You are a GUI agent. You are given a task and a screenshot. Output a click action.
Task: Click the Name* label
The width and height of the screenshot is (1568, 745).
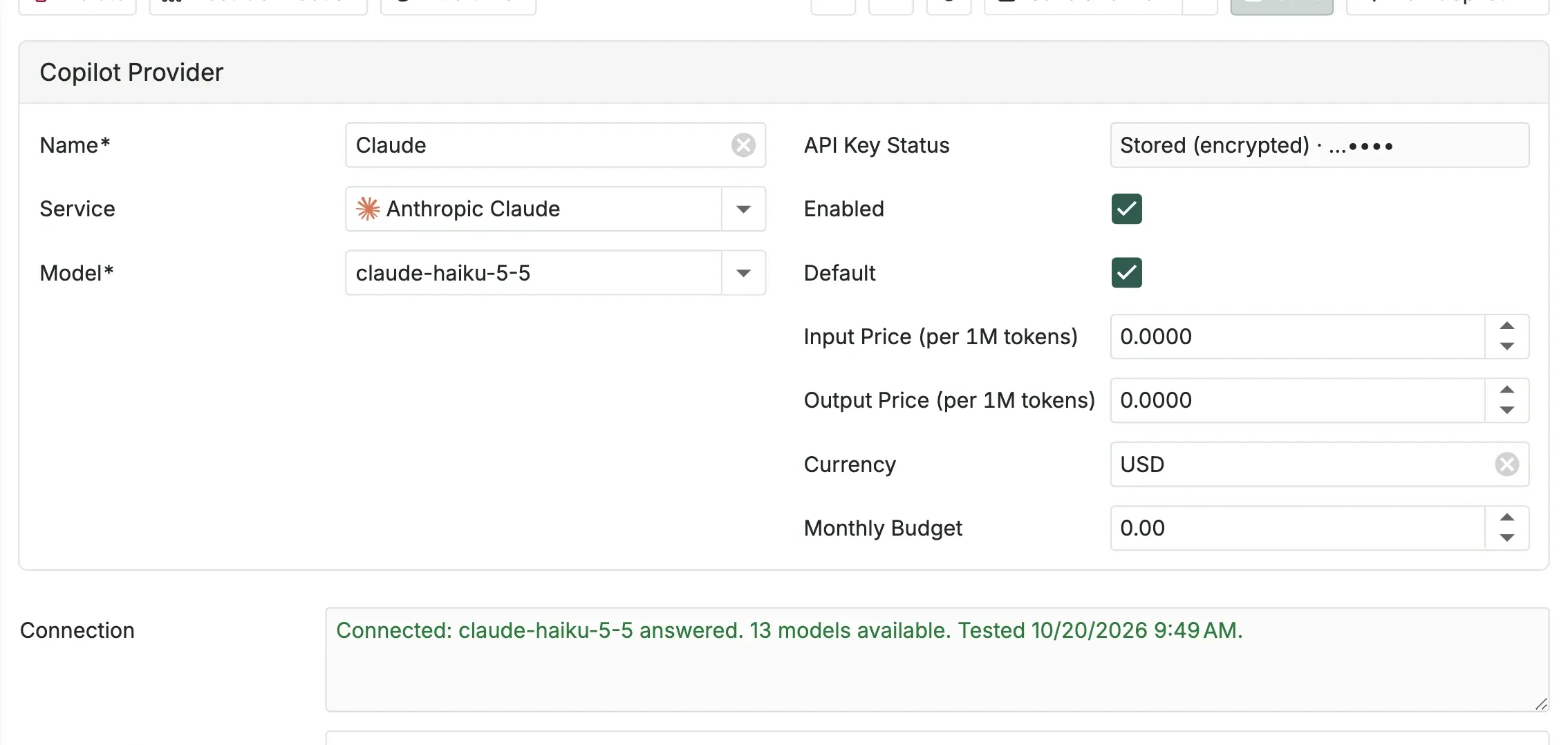tap(75, 145)
